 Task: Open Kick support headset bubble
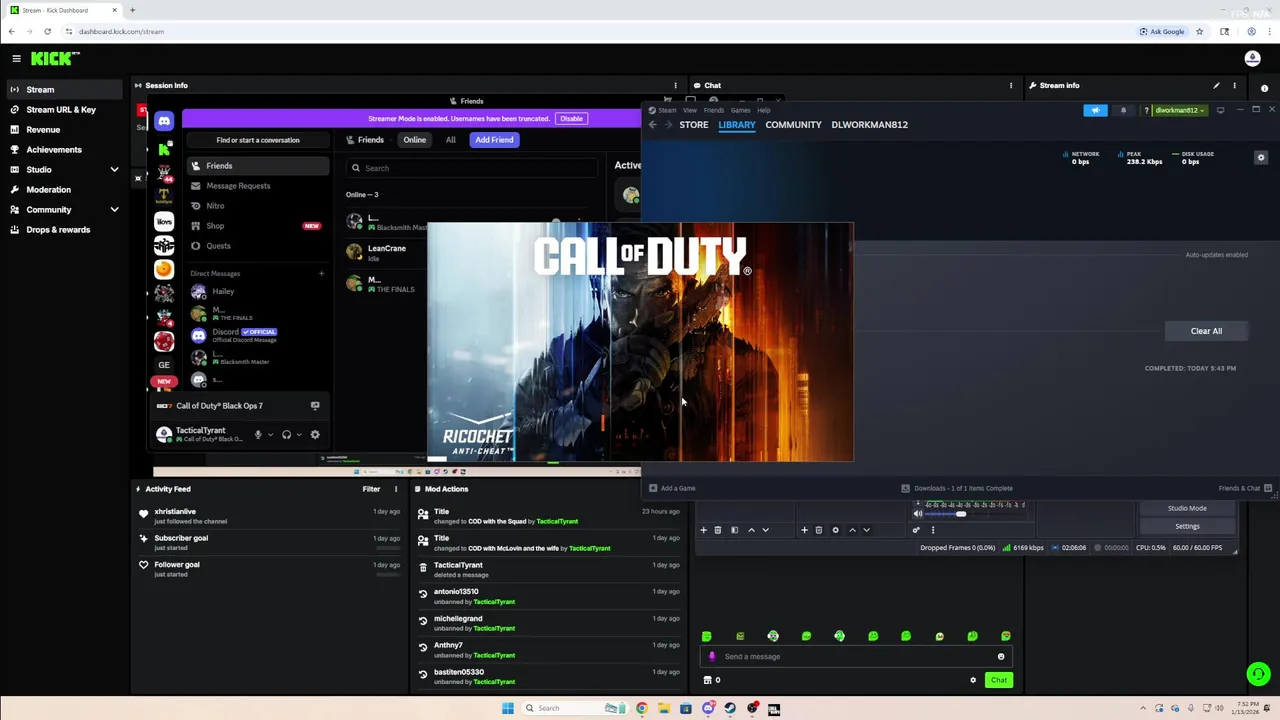(1258, 674)
